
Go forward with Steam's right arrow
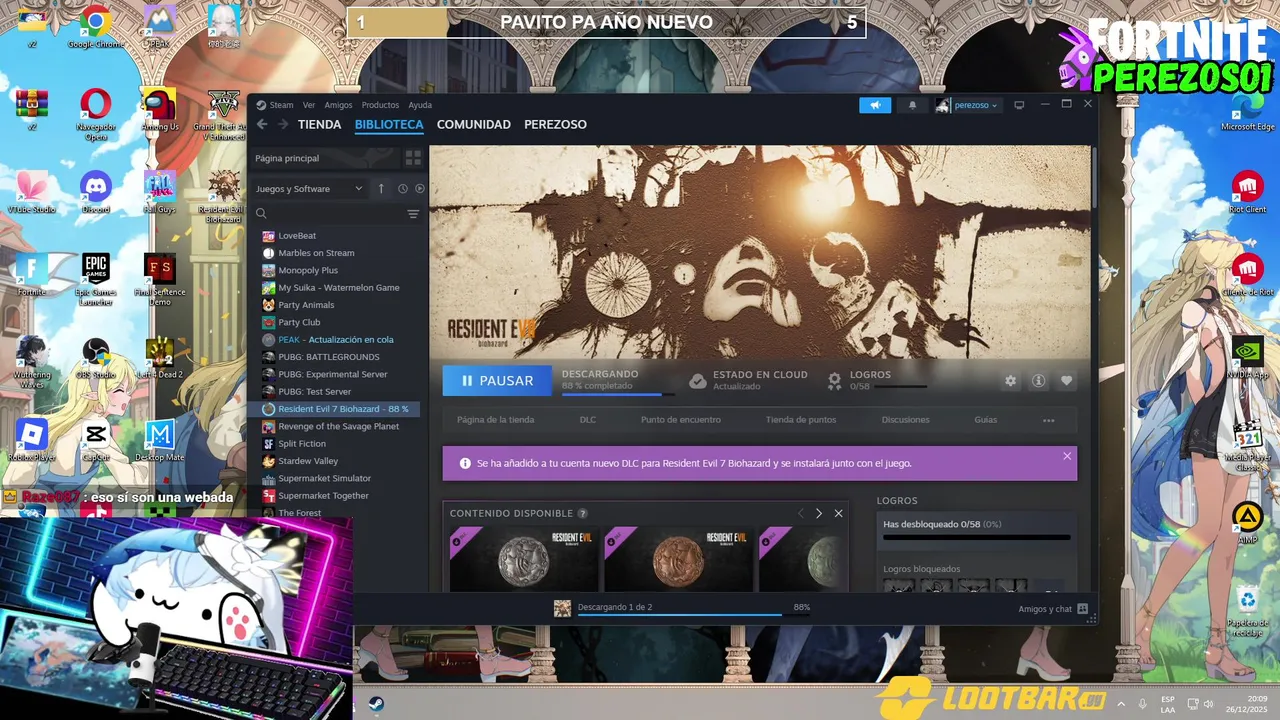[283, 124]
